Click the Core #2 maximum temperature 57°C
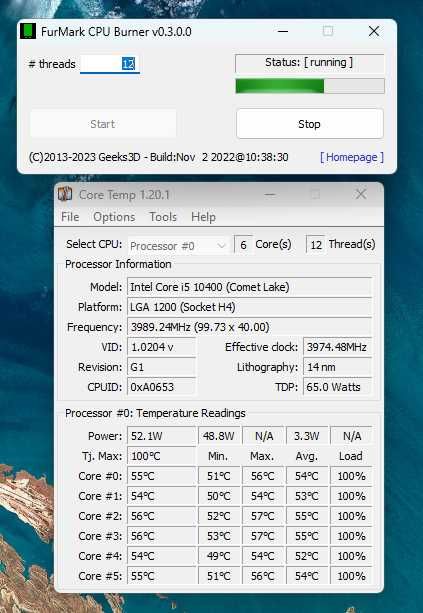Viewport: 423px width, 613px height. pyautogui.click(x=263, y=516)
